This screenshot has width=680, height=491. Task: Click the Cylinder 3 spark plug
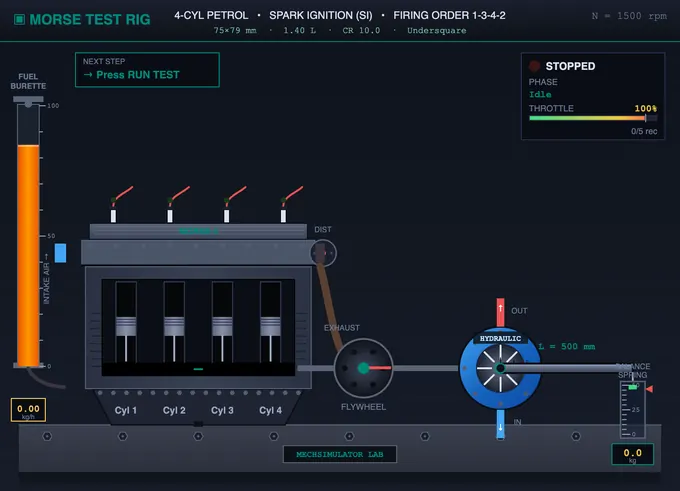coord(226,216)
